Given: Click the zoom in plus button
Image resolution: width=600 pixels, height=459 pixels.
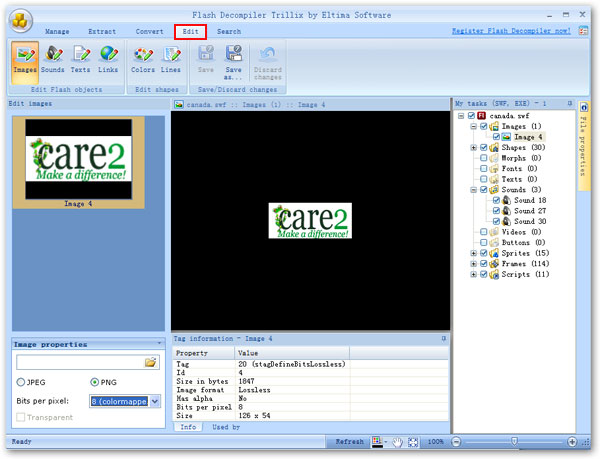Looking at the screenshot, I should [572, 442].
